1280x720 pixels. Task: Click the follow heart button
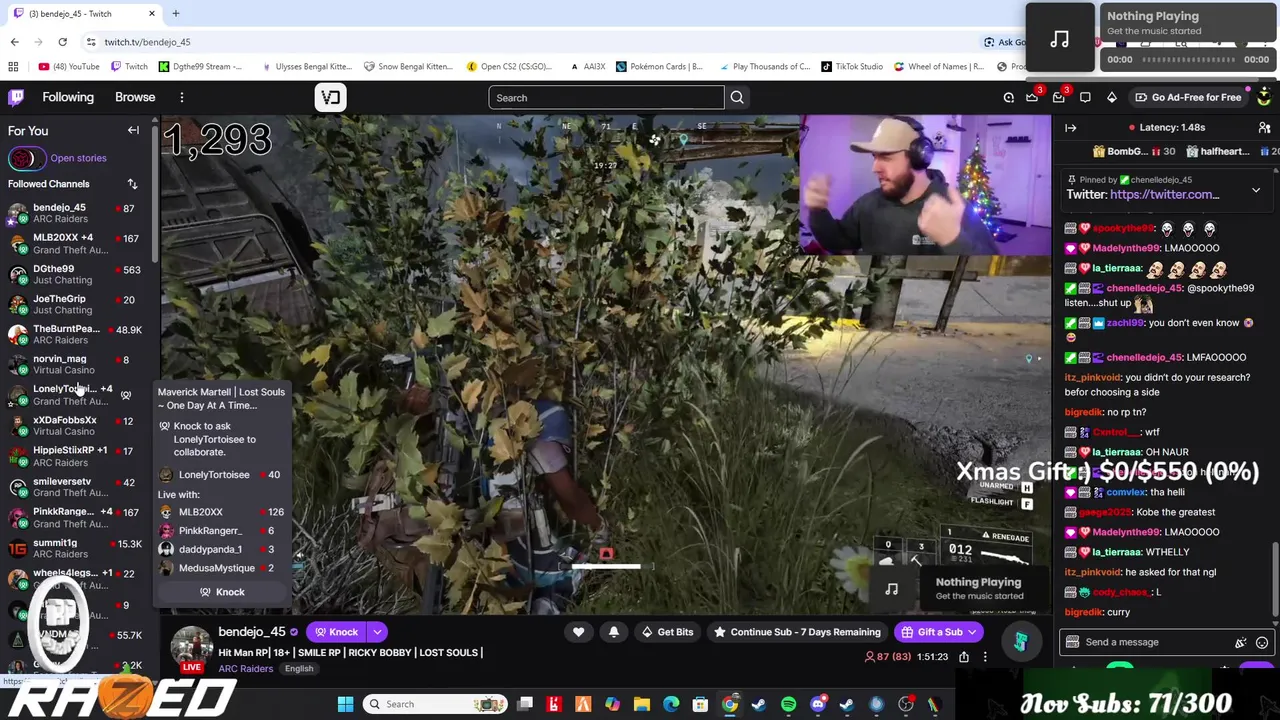(578, 632)
